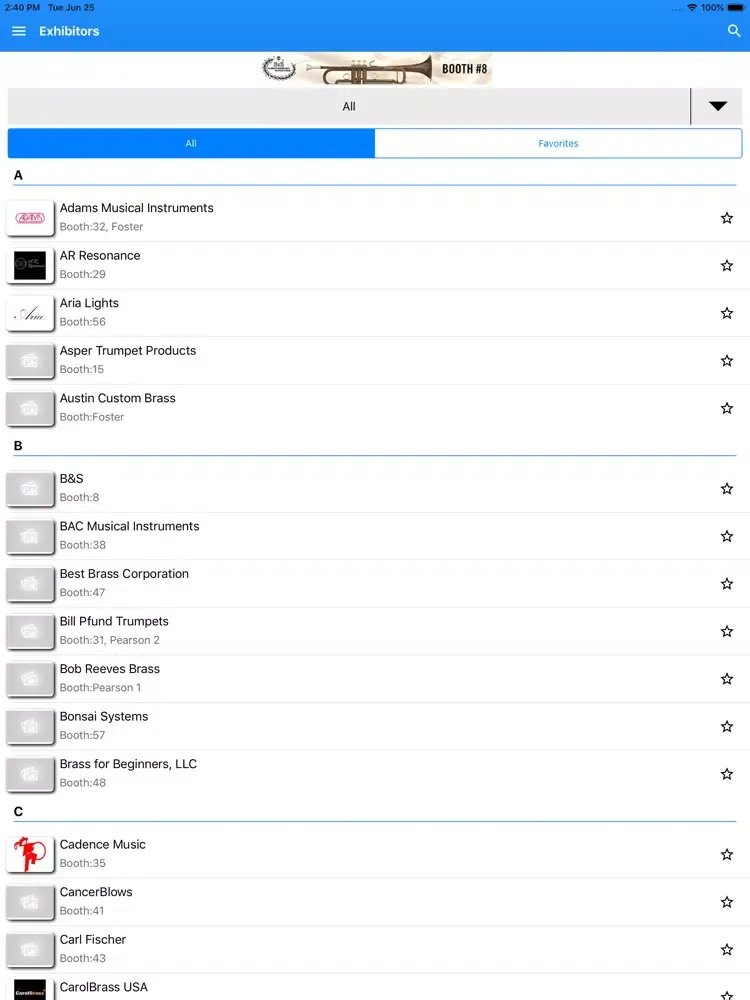
Task: Tap Brass for Beginners placeholder image
Action: (x=30, y=774)
